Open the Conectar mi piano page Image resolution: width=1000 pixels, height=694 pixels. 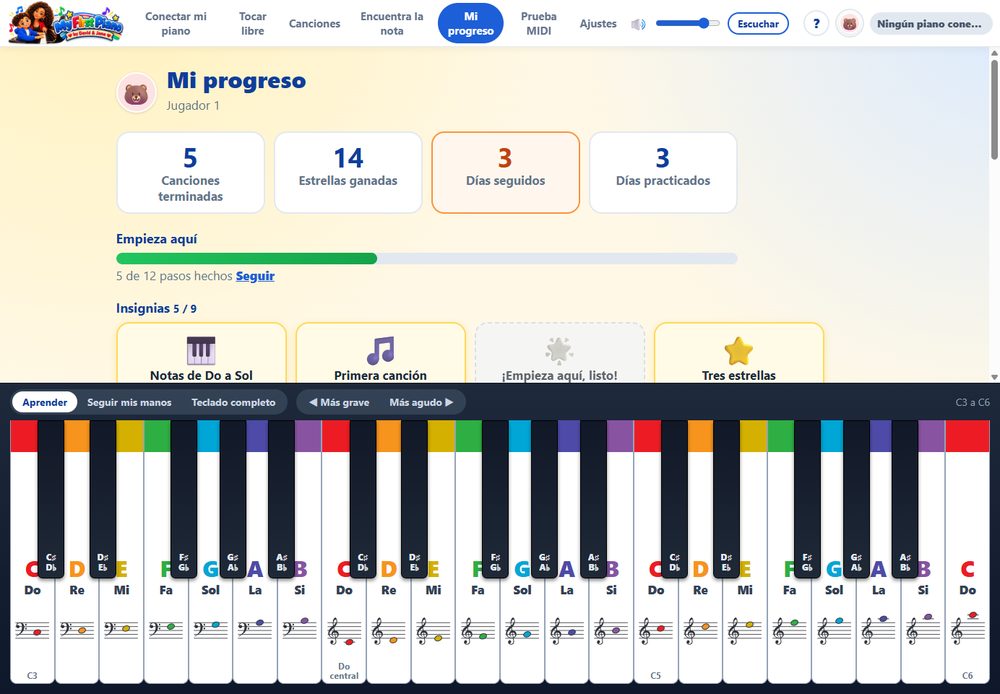(x=176, y=24)
